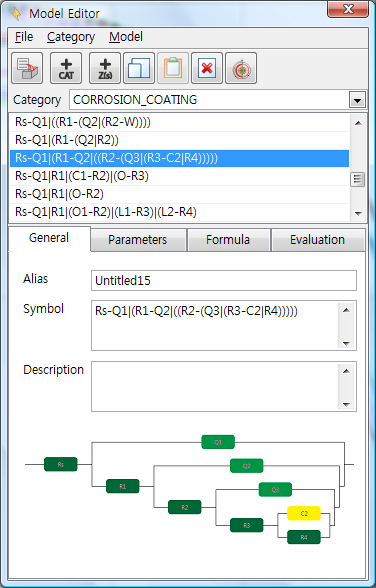The image size is (376, 588).
Task: Expand the Category combo box dropdown
Action: point(357,100)
